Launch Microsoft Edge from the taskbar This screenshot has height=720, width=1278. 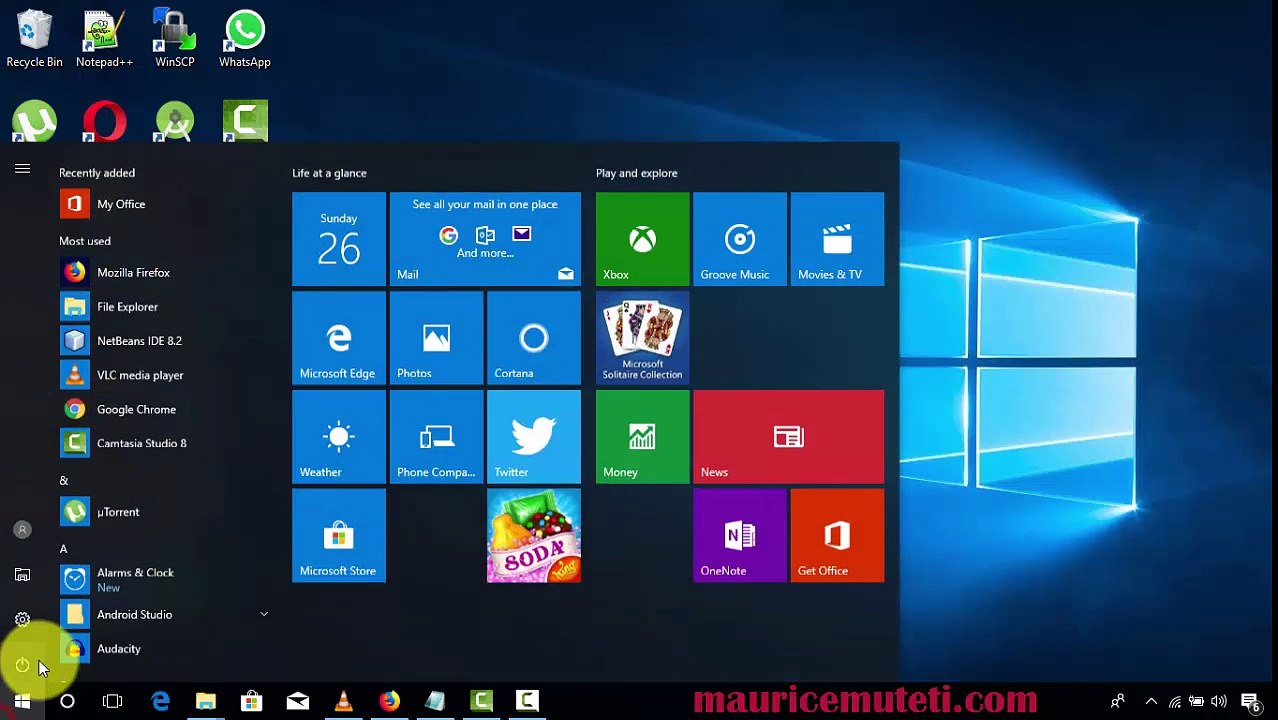pyautogui.click(x=160, y=702)
